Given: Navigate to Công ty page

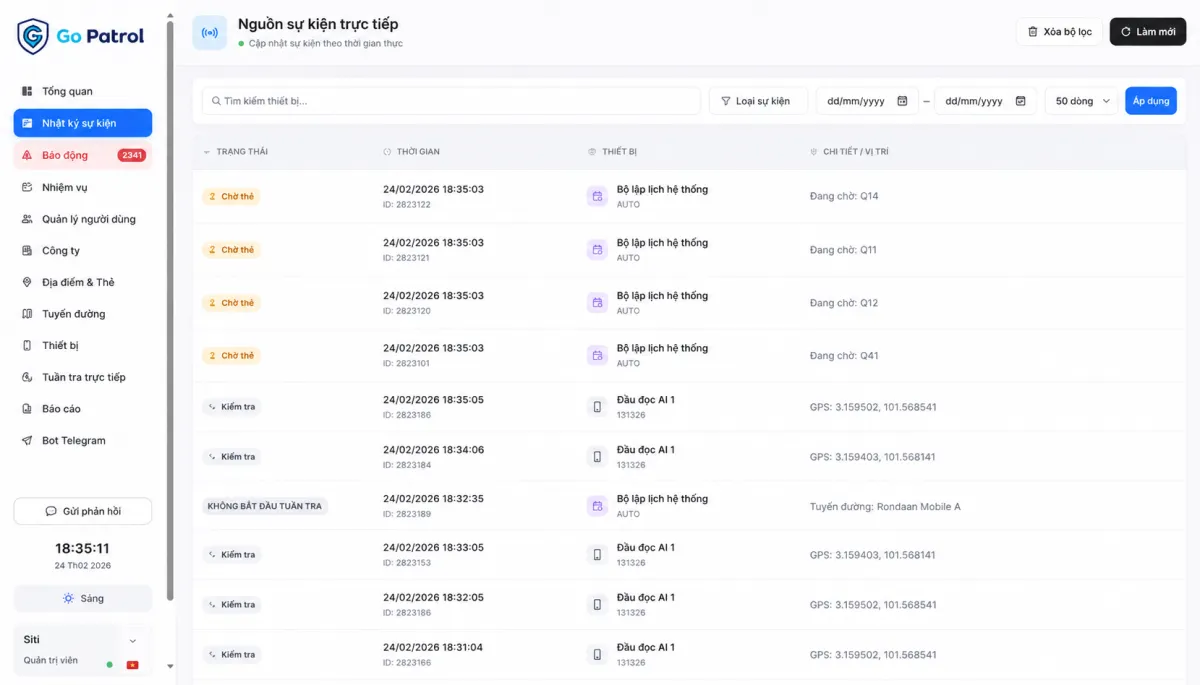Looking at the screenshot, I should tap(83, 251).
